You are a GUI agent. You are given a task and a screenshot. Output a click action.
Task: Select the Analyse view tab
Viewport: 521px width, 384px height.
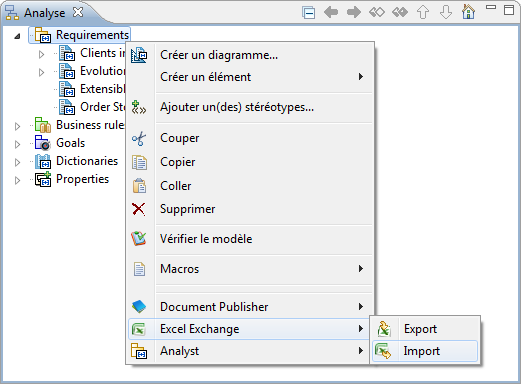point(44,13)
